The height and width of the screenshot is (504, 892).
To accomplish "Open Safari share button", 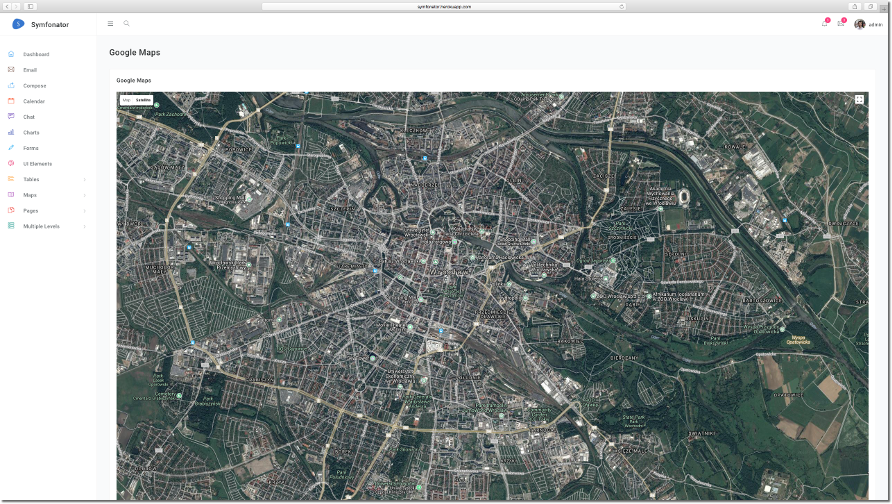I will pyautogui.click(x=854, y=7).
